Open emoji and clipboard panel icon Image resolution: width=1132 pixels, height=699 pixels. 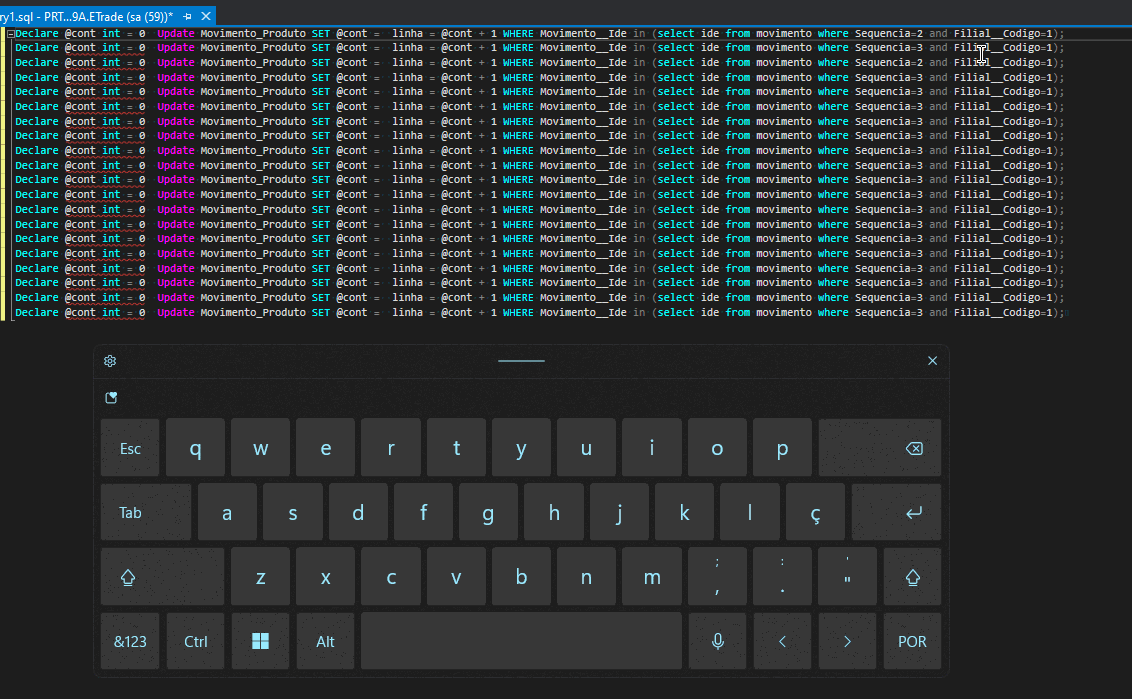coord(111,398)
